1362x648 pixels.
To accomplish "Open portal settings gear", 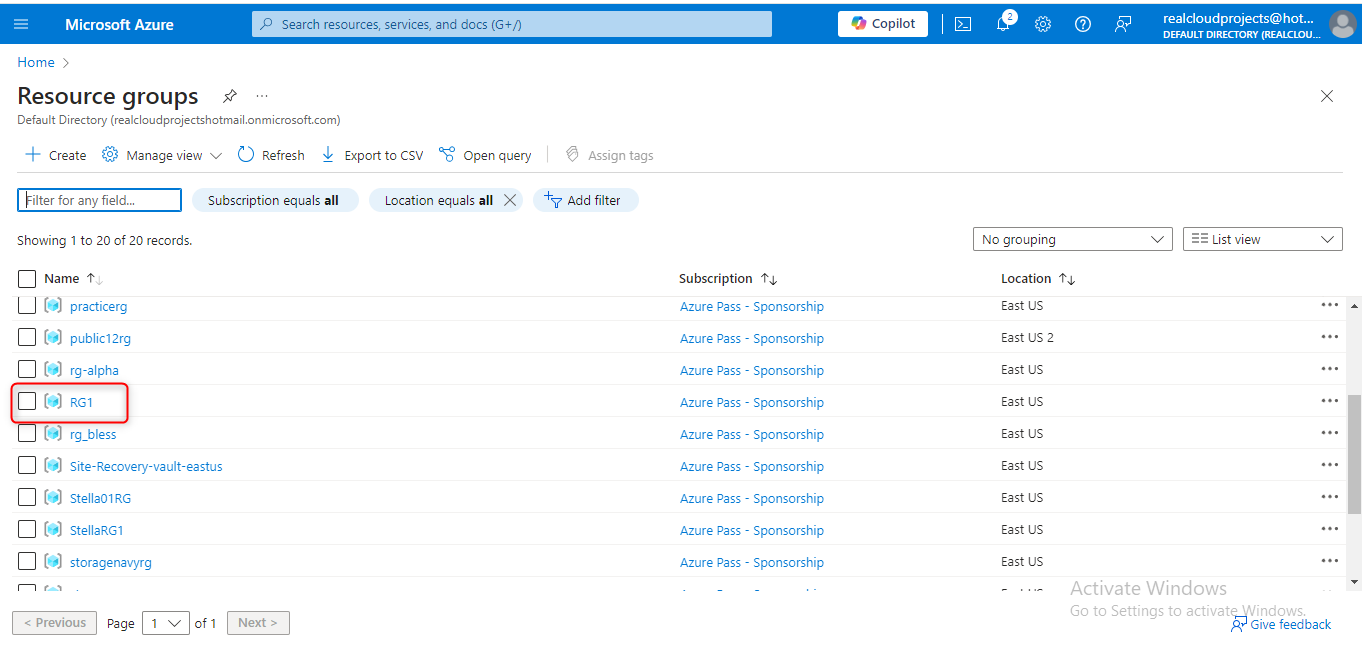I will (1043, 24).
